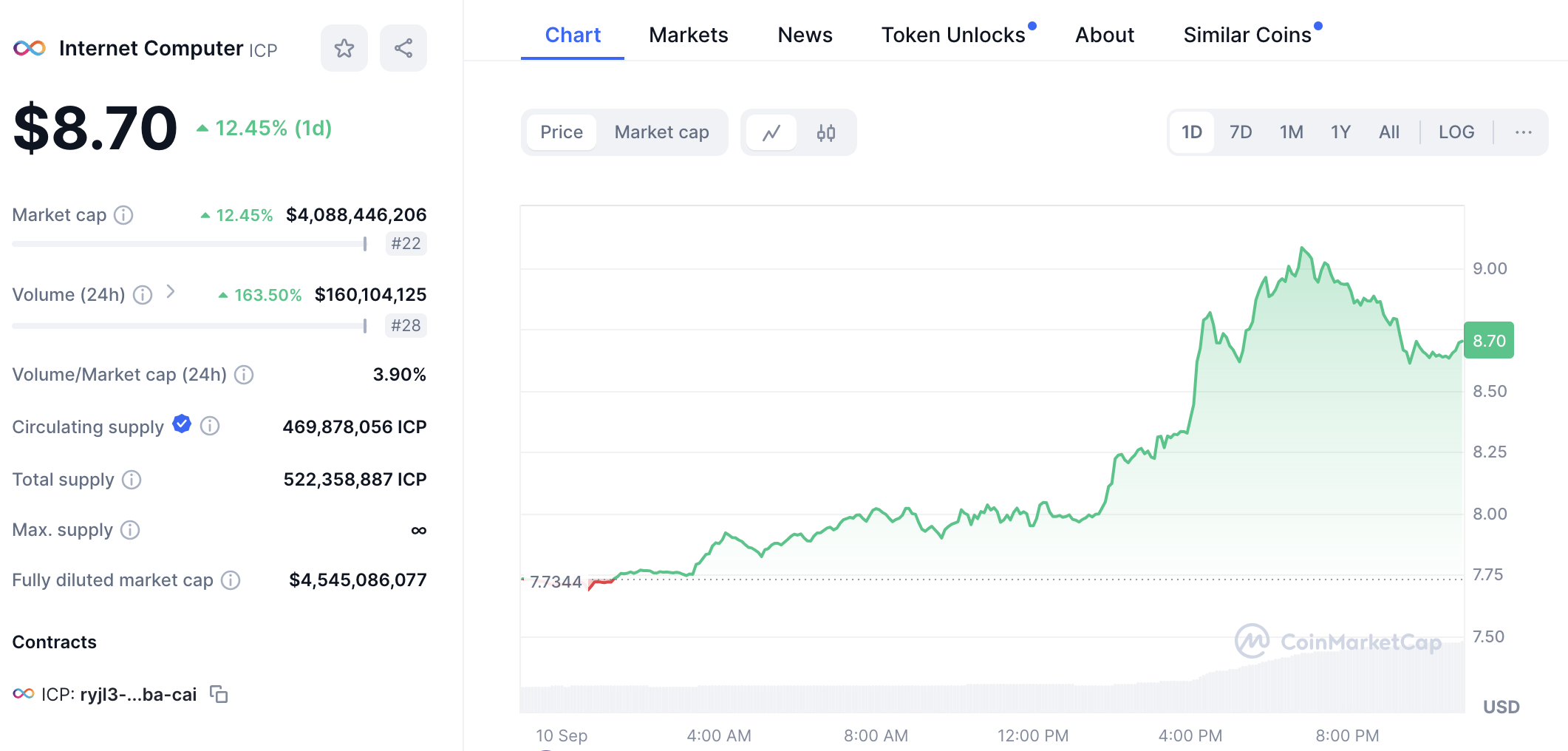1568x751 pixels.
Task: Open Max. supply info icon
Action: click(x=130, y=530)
